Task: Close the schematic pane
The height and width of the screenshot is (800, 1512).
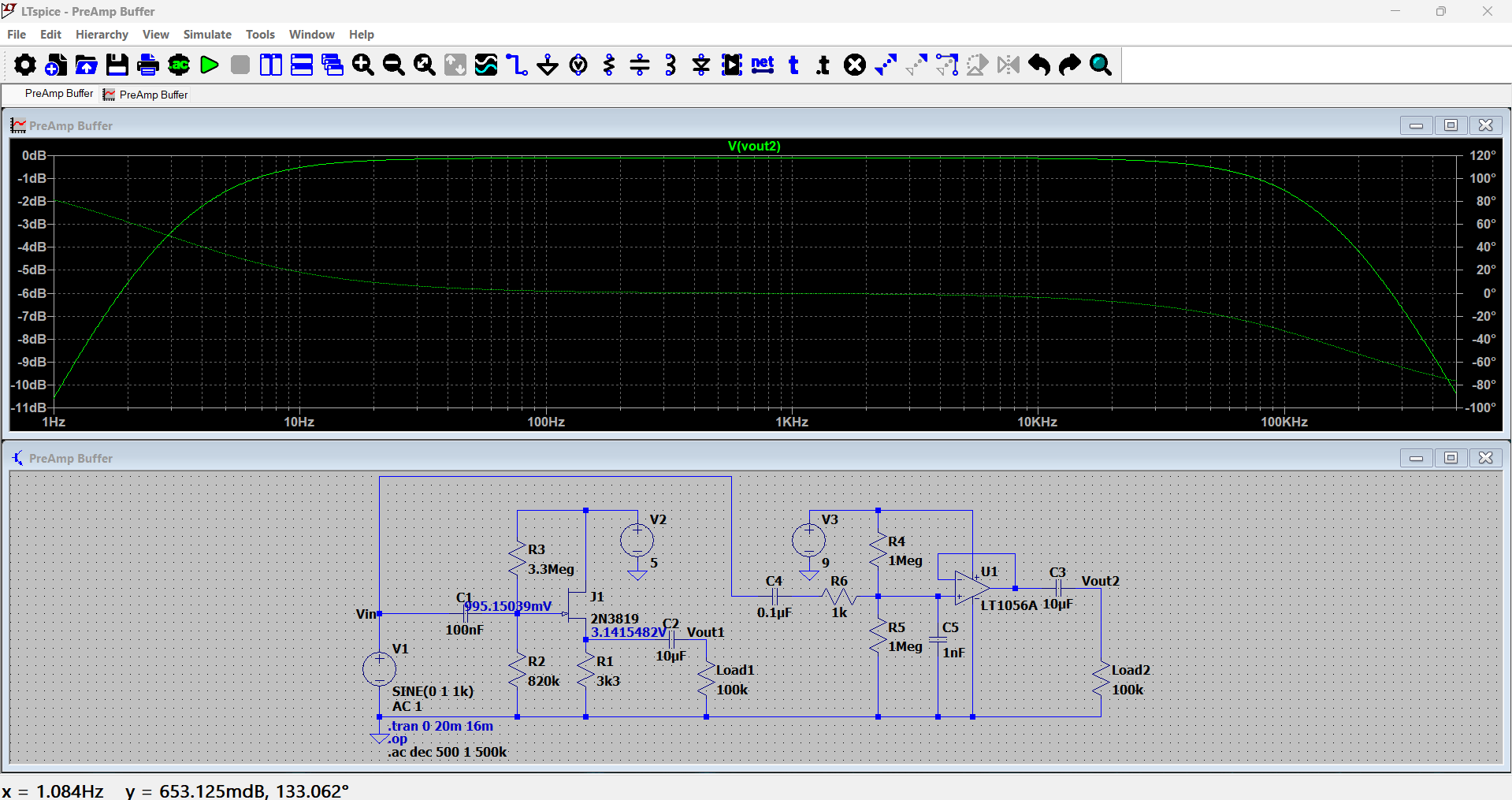Action: (1485, 458)
